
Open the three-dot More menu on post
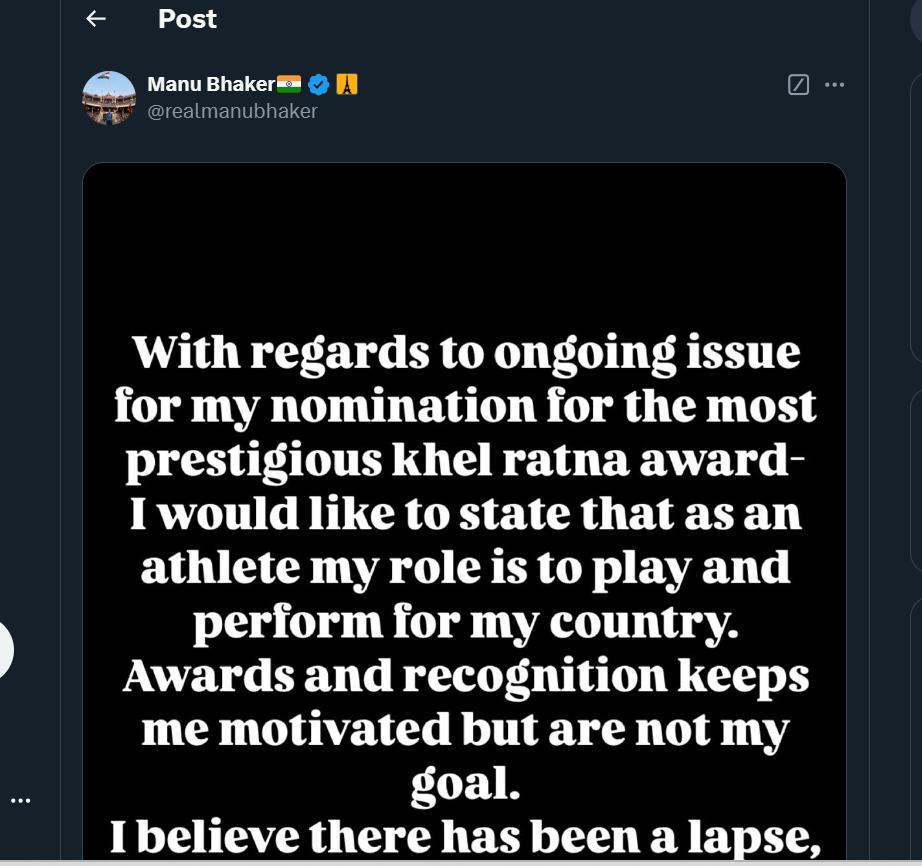click(x=834, y=85)
